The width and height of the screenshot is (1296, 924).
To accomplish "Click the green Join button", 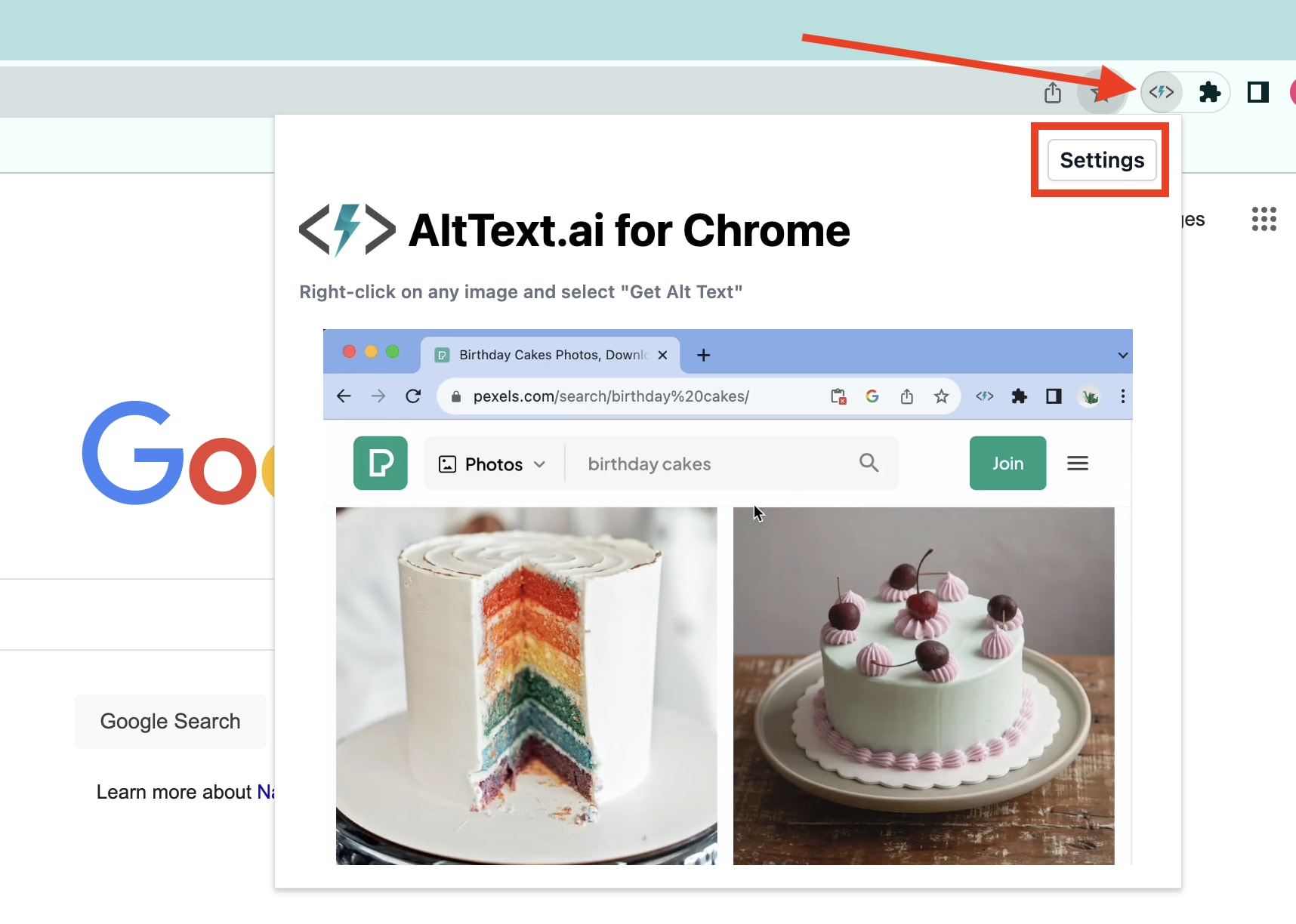I will click(x=1007, y=463).
